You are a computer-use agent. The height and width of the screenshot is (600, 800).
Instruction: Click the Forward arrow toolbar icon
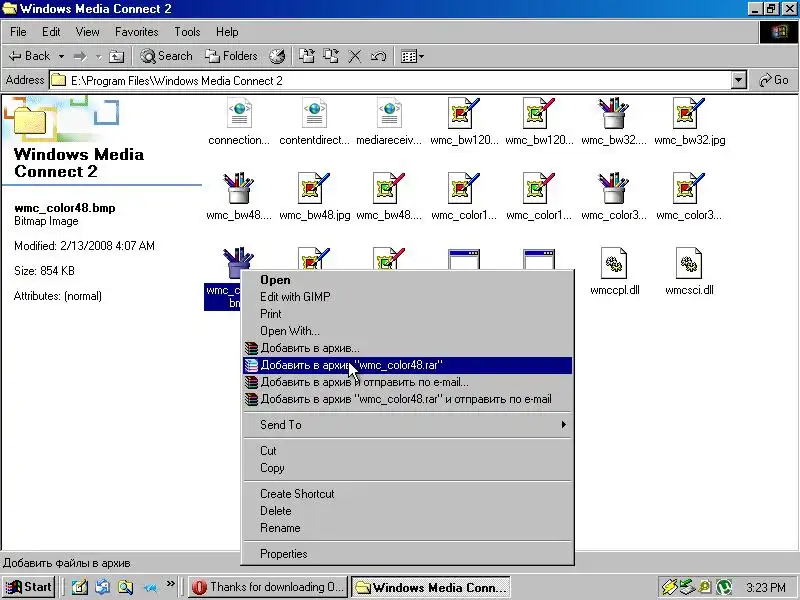click(x=80, y=56)
